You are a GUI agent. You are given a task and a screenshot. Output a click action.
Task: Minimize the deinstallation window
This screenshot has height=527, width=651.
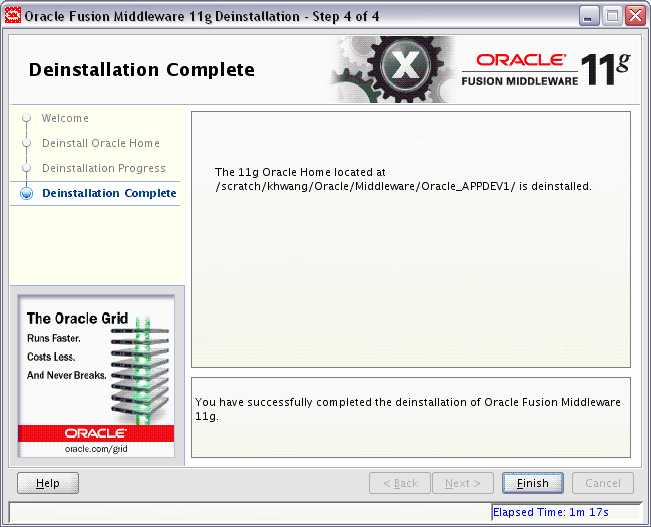coord(588,16)
